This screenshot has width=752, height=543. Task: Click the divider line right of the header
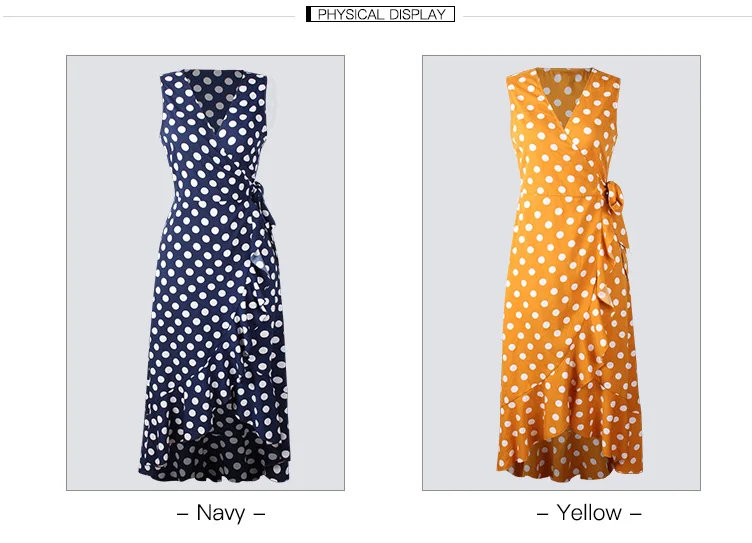click(x=607, y=17)
